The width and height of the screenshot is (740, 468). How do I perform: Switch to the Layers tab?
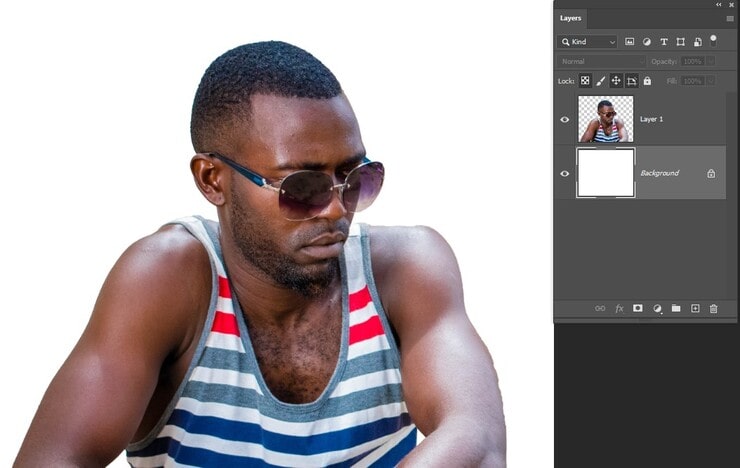click(x=571, y=18)
